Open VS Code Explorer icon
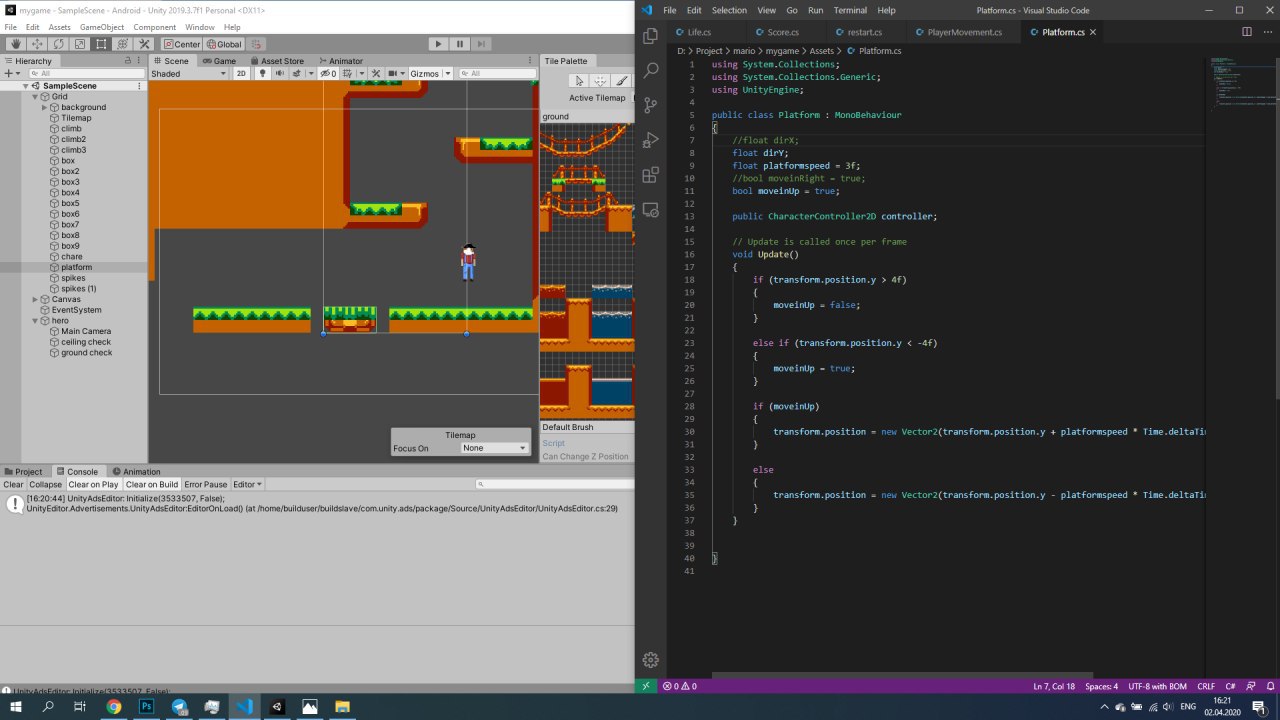The height and width of the screenshot is (720, 1280). [x=651, y=36]
